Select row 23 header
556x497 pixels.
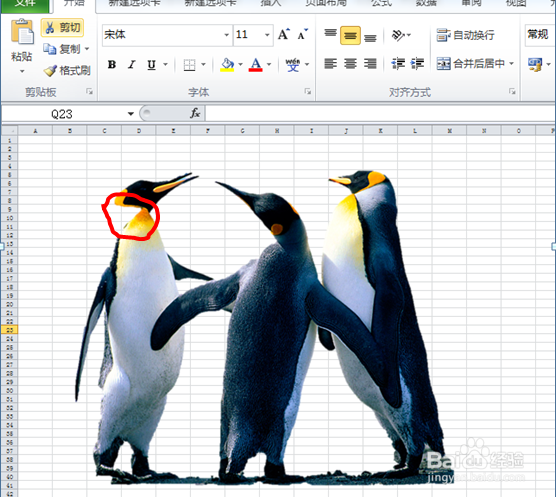coord(10,330)
